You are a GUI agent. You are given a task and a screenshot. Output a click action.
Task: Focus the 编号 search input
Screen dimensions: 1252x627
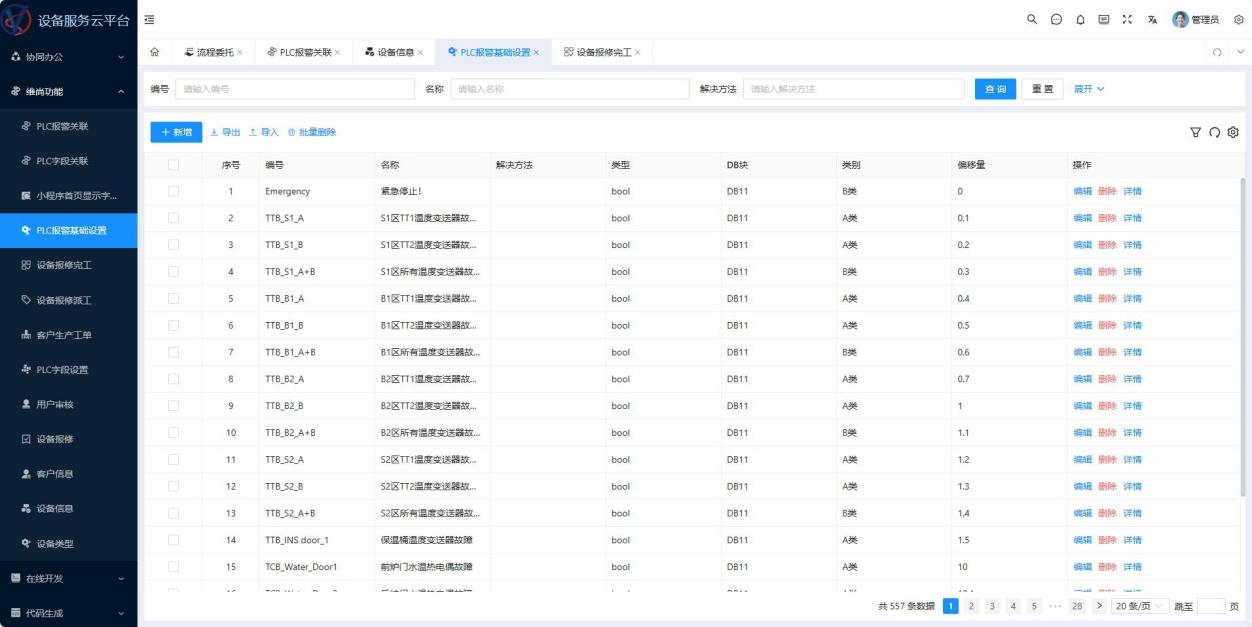(295, 89)
